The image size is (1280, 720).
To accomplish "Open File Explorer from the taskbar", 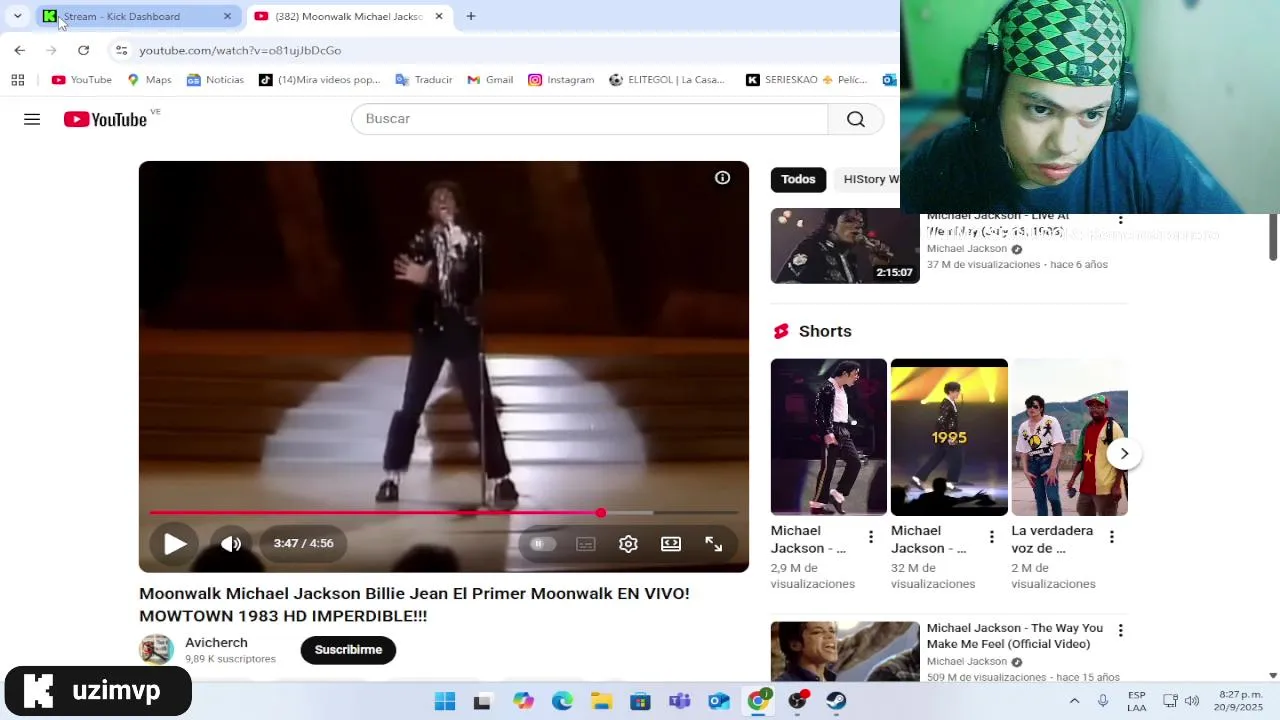I will (601, 701).
